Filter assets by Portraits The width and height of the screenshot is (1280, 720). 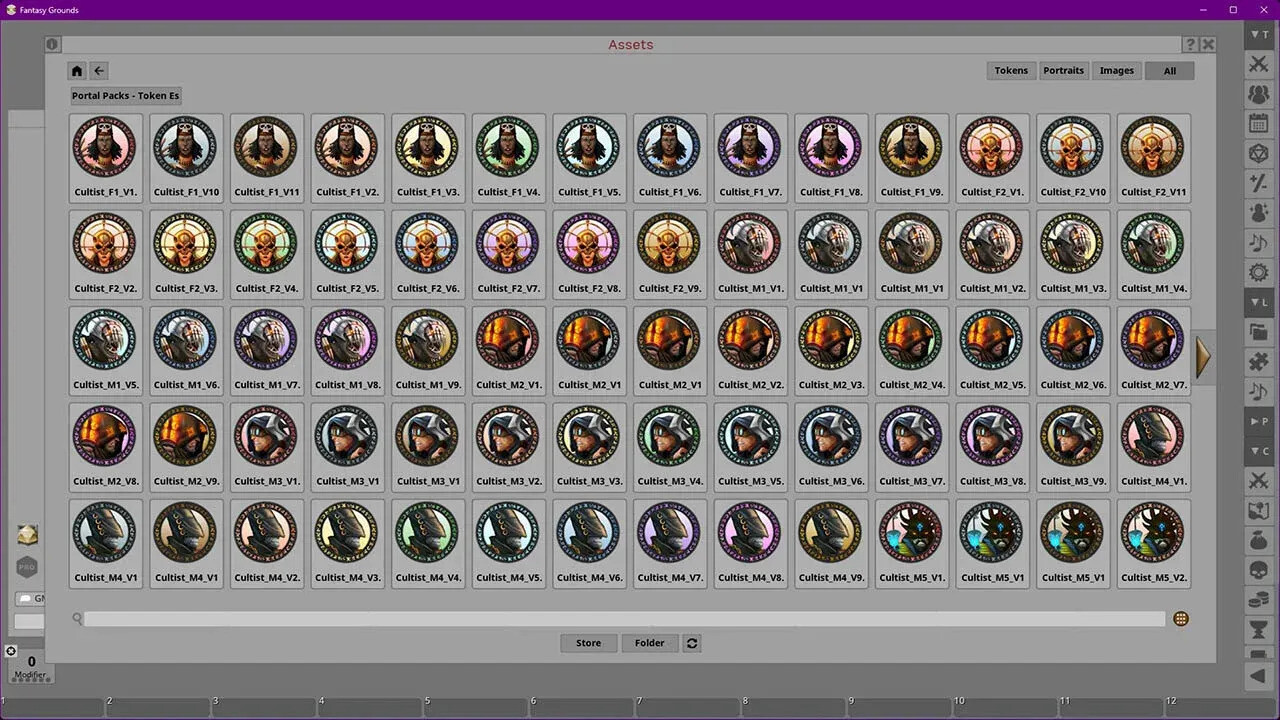point(1063,71)
